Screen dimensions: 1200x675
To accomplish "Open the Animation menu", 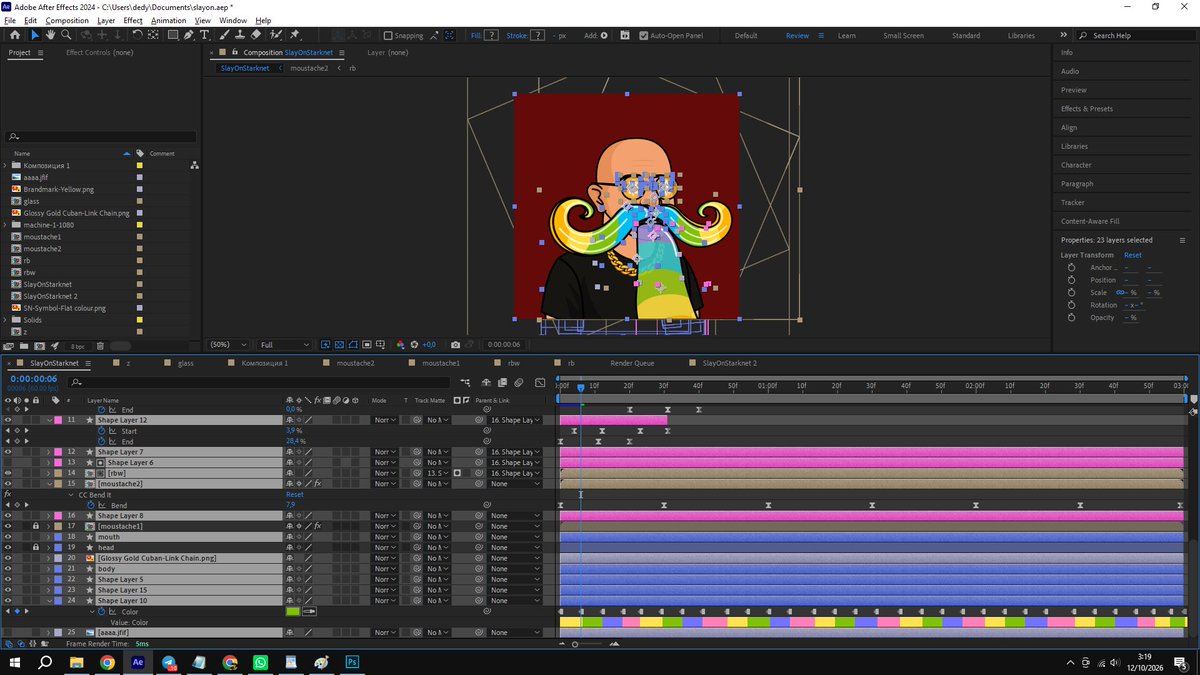I will pos(168,20).
